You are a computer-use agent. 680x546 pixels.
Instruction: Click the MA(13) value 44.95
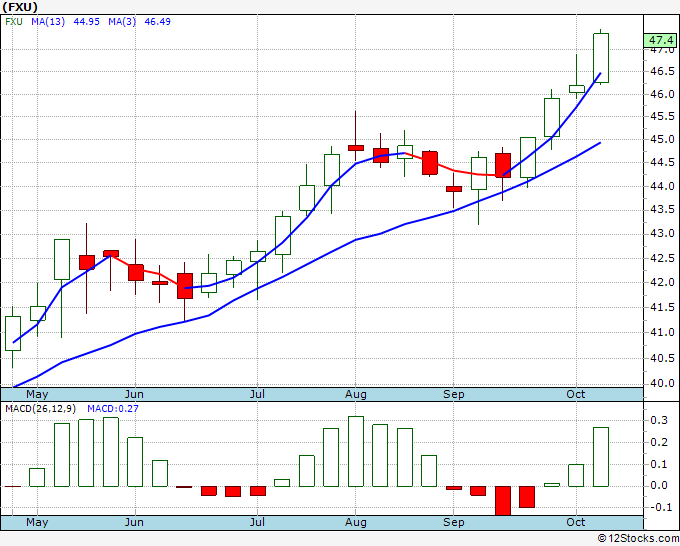pyautogui.click(x=87, y=22)
